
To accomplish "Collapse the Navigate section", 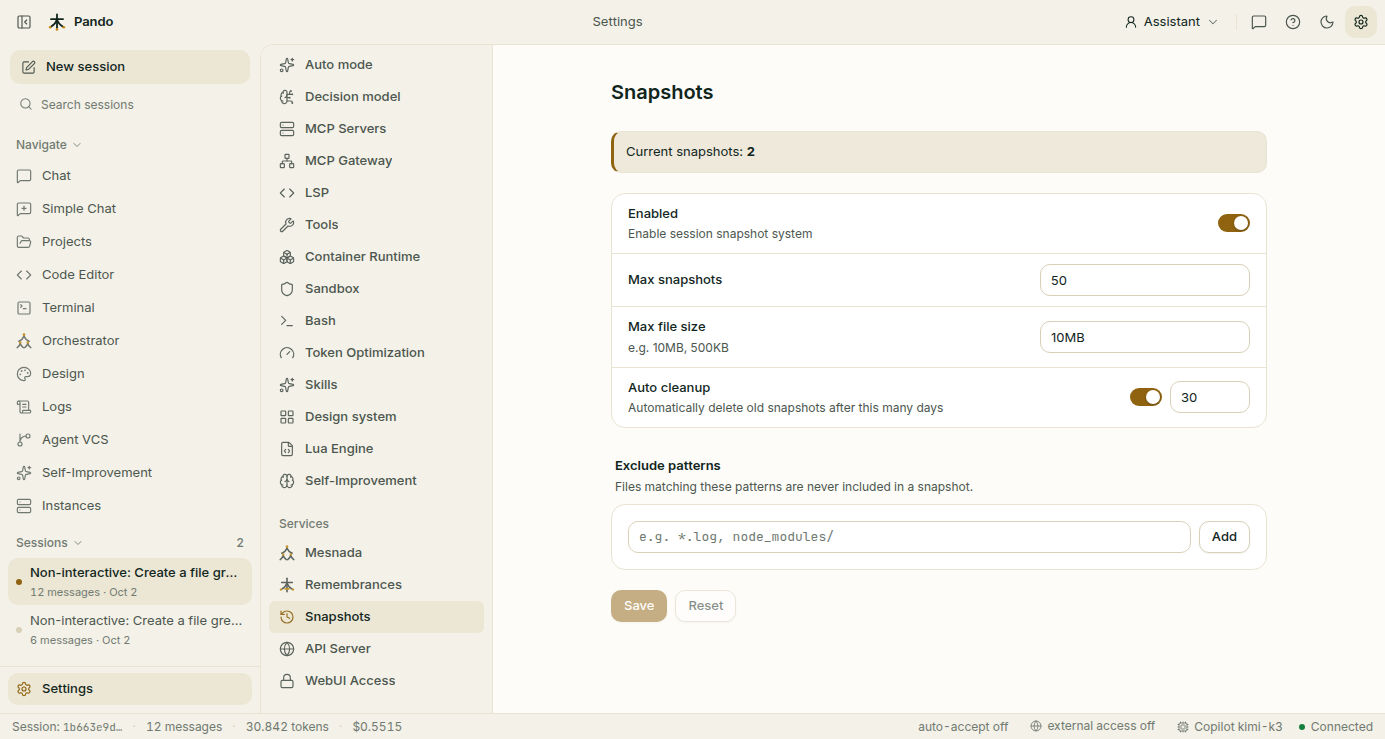I will point(49,145).
